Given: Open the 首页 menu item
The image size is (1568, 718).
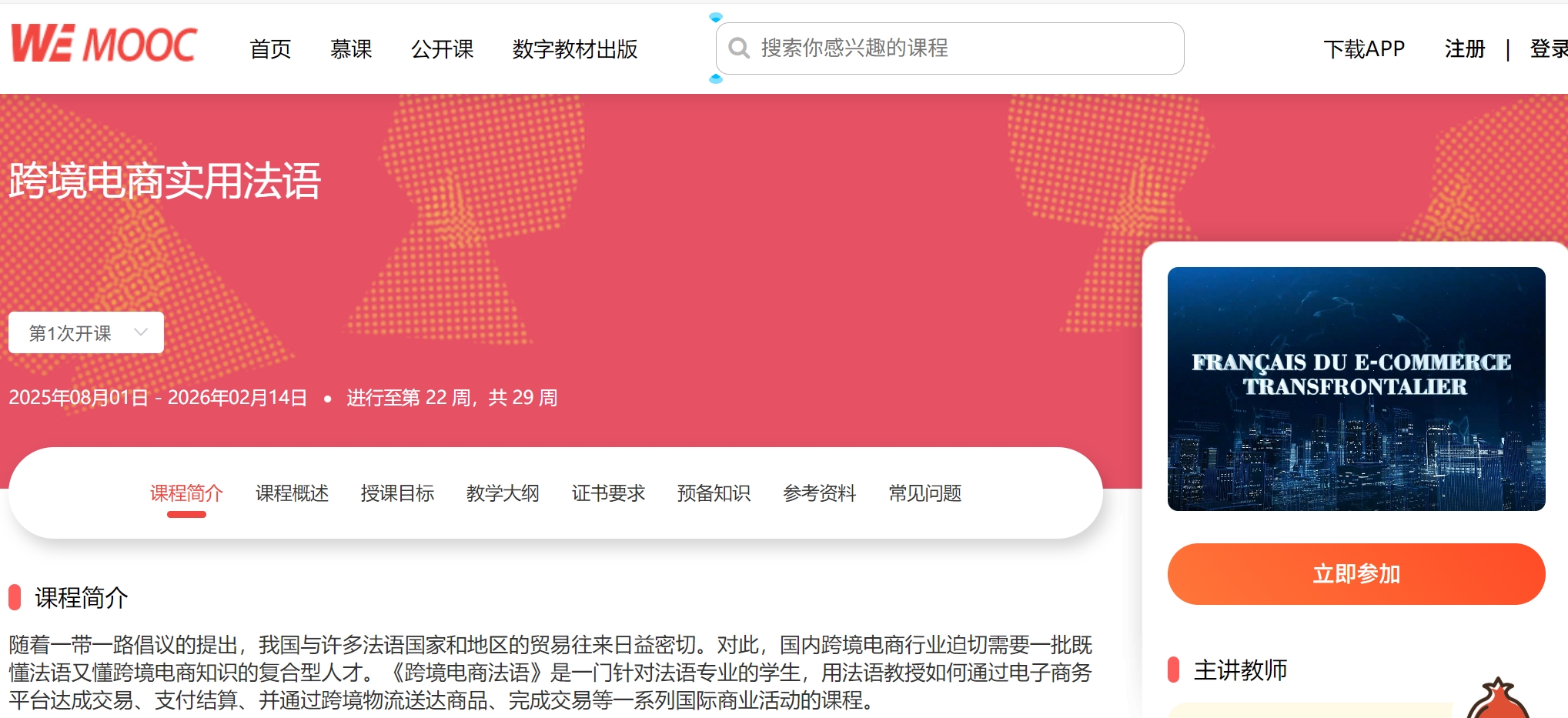Looking at the screenshot, I should 270,49.
